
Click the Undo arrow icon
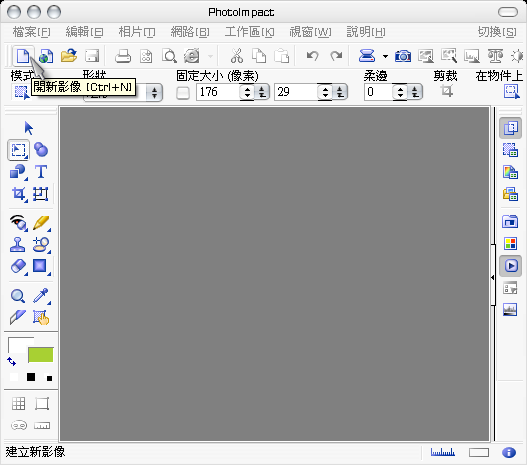coord(312,56)
